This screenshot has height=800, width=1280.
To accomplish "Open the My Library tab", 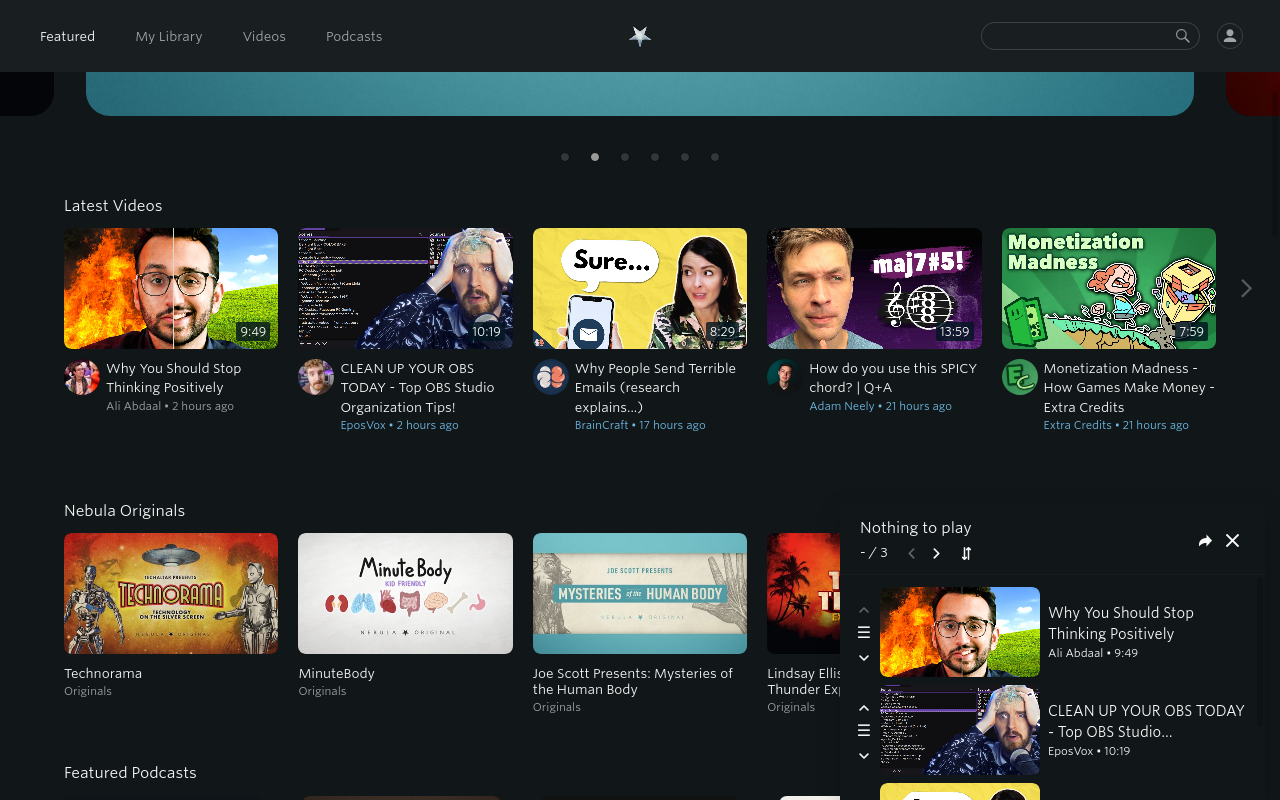I will pyautogui.click(x=169, y=36).
